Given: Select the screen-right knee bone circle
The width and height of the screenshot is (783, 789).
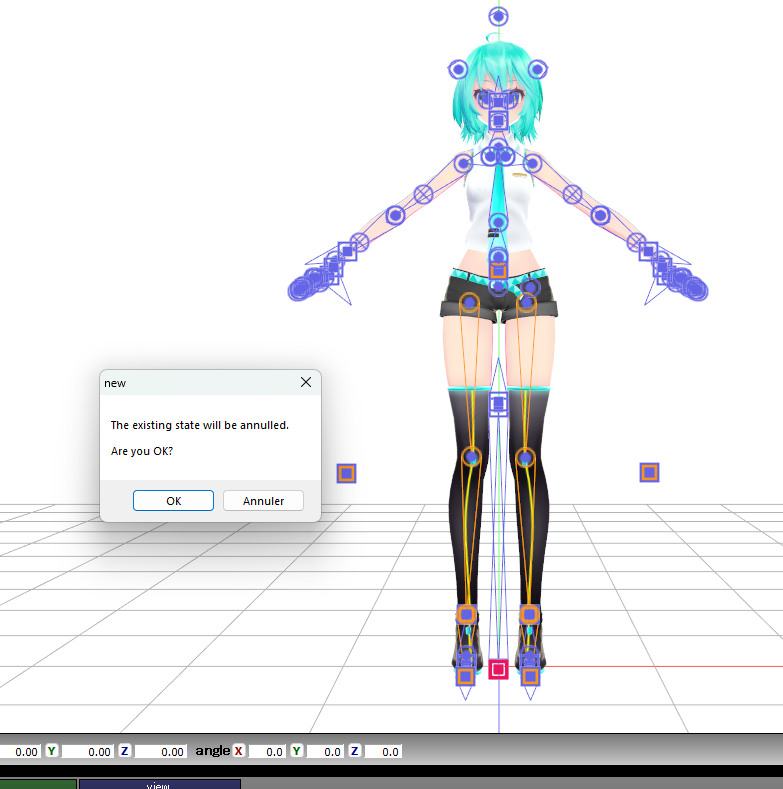Looking at the screenshot, I should point(525,458).
